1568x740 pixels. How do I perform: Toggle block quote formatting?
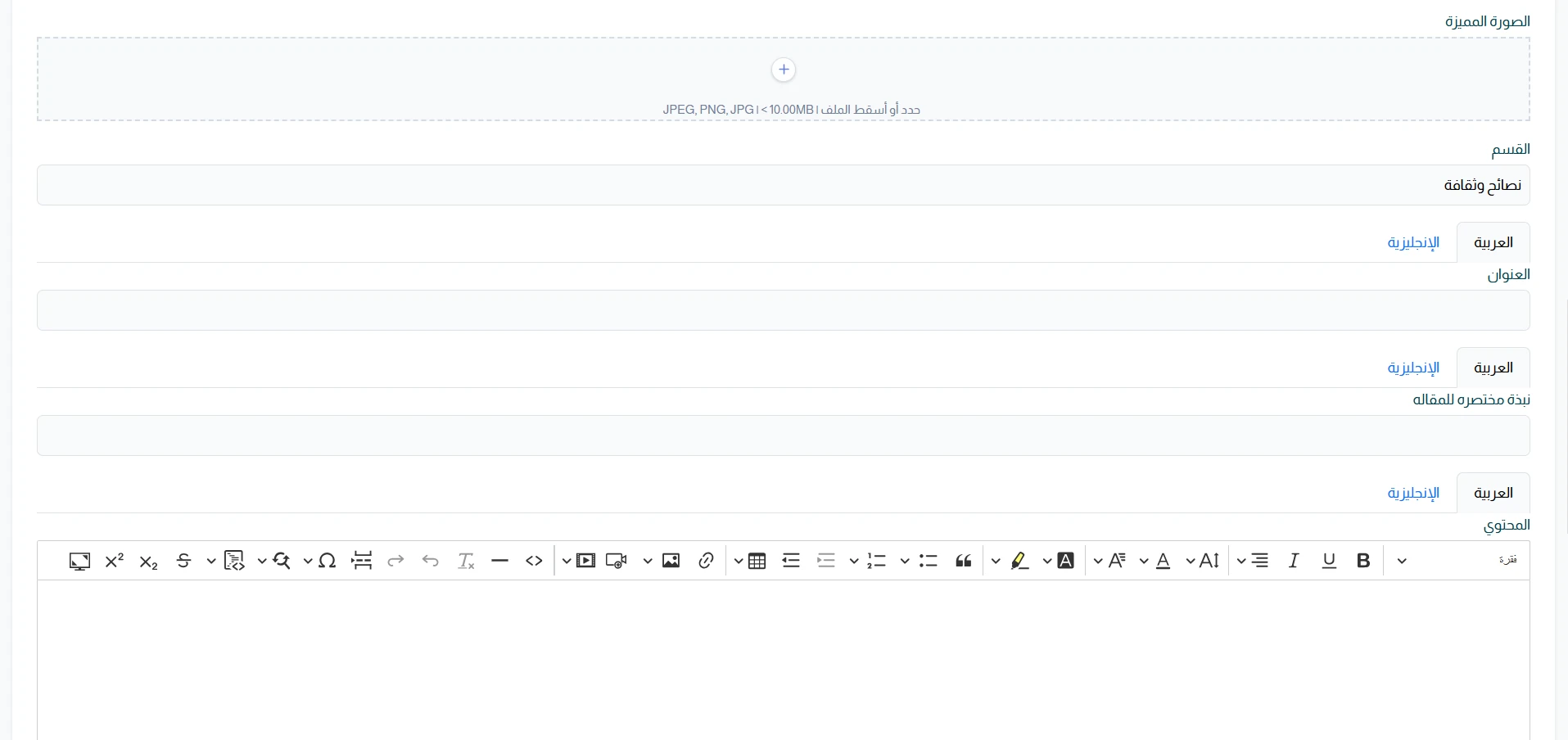pos(964,561)
